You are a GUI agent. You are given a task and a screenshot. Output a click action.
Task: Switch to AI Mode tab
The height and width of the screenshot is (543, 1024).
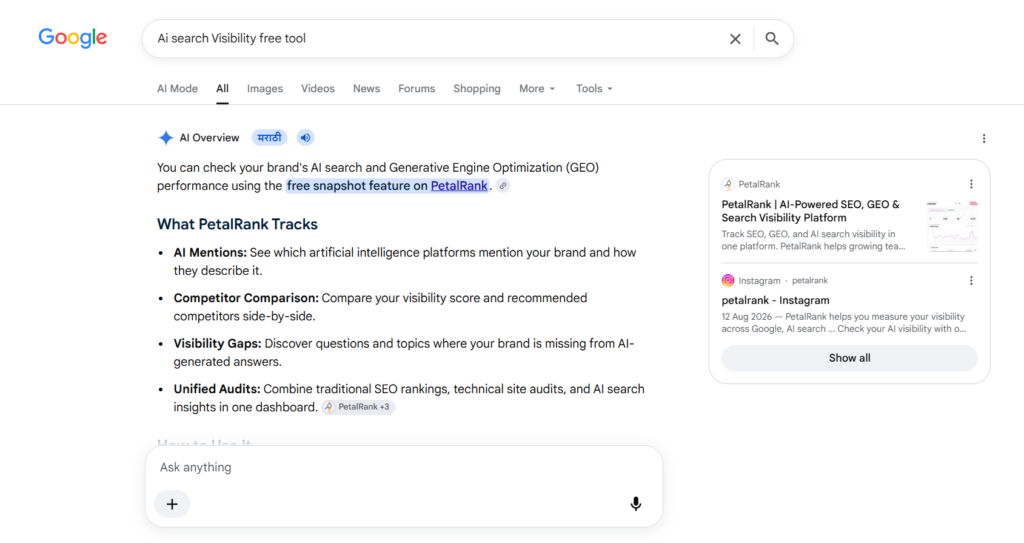177,89
